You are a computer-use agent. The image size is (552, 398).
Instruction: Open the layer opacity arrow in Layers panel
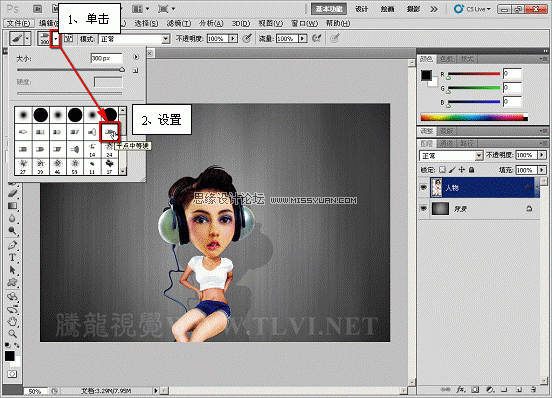pos(542,155)
